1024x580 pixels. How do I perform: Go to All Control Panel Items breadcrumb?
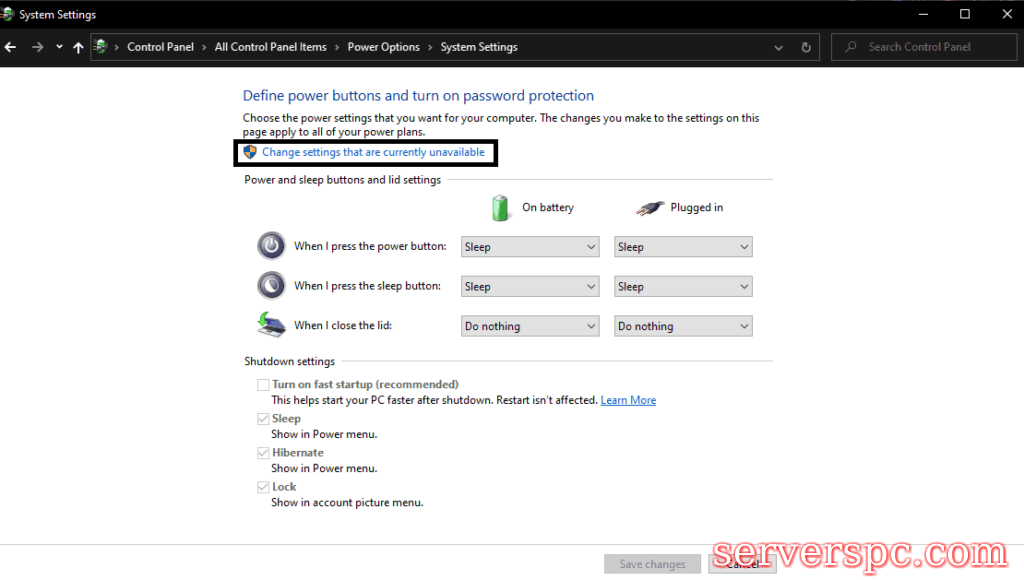[x=270, y=47]
